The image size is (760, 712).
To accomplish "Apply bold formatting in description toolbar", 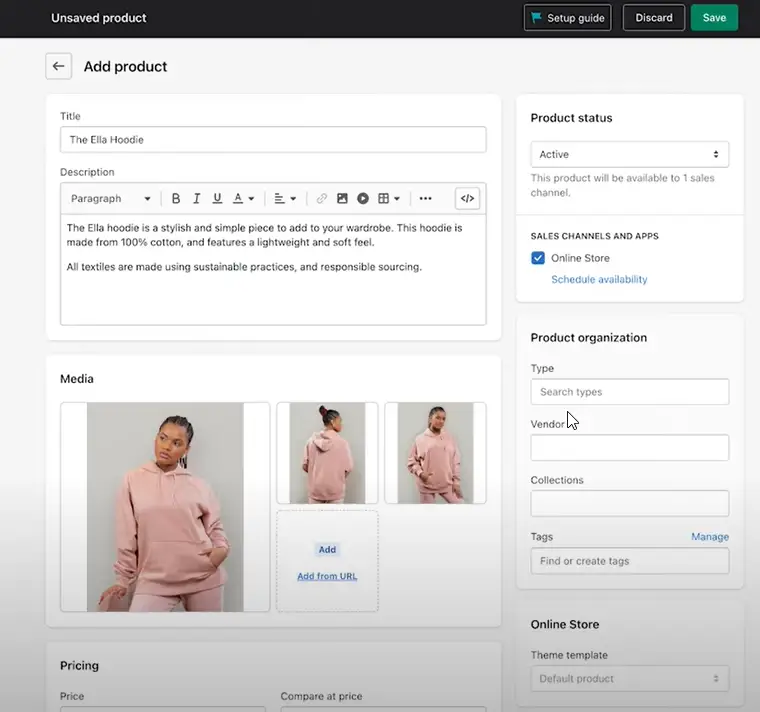I will [176, 199].
